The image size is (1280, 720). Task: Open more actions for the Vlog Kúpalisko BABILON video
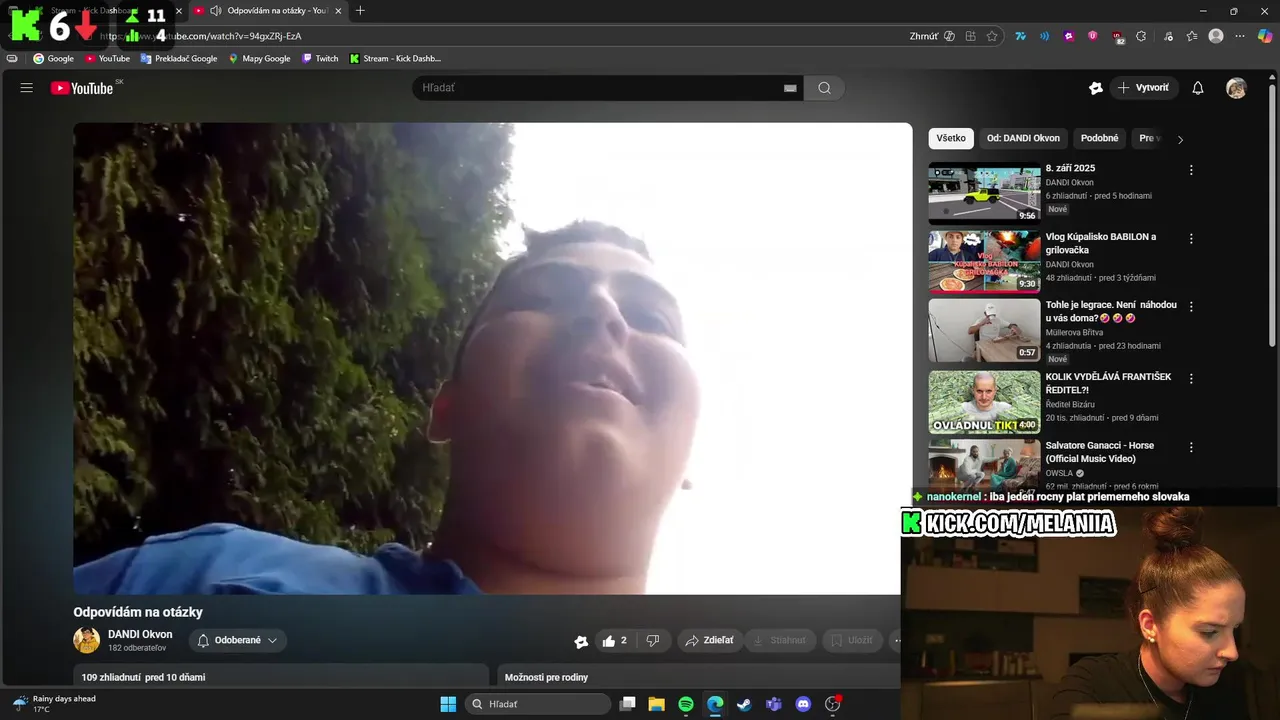click(x=1191, y=239)
